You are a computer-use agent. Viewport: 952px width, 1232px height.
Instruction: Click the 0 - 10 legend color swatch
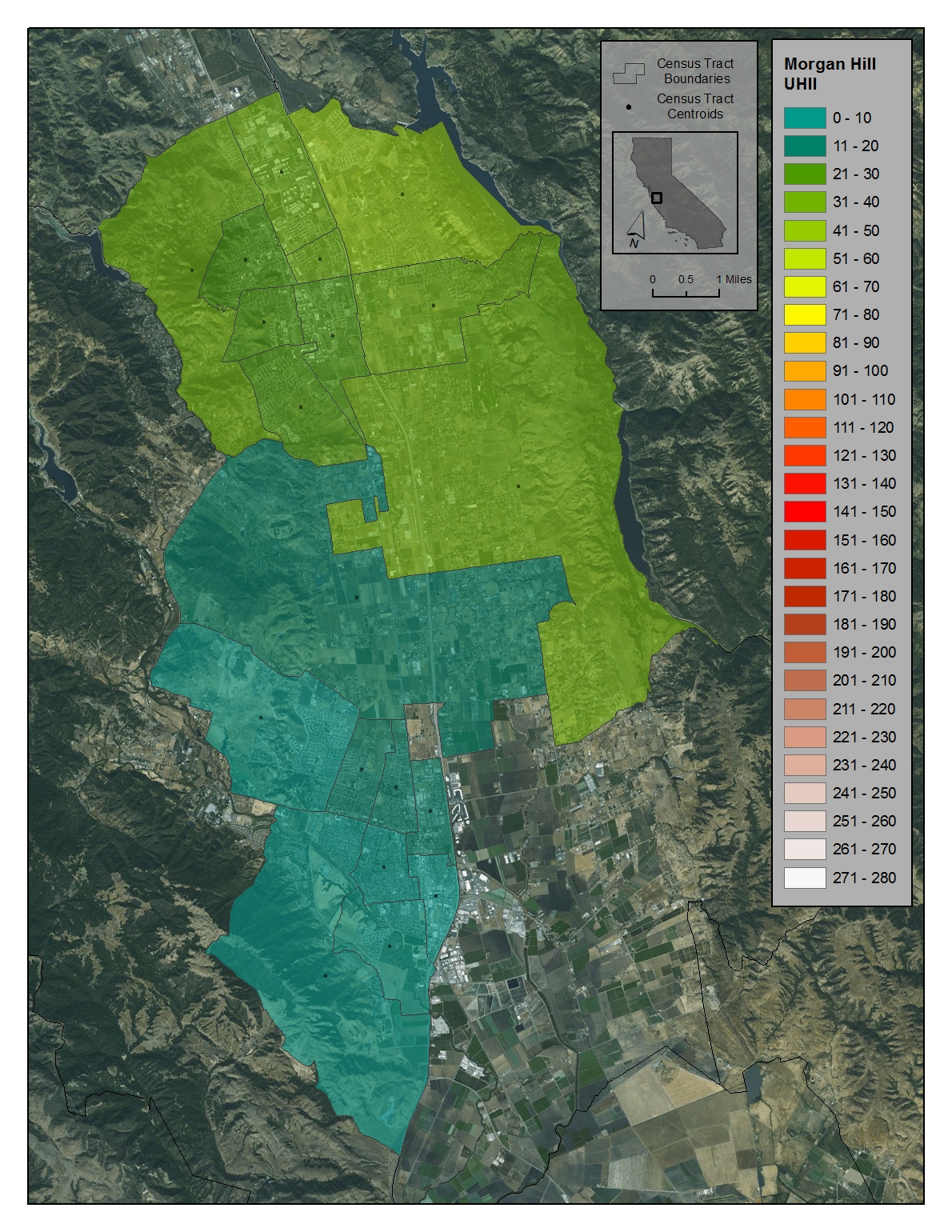click(804, 118)
